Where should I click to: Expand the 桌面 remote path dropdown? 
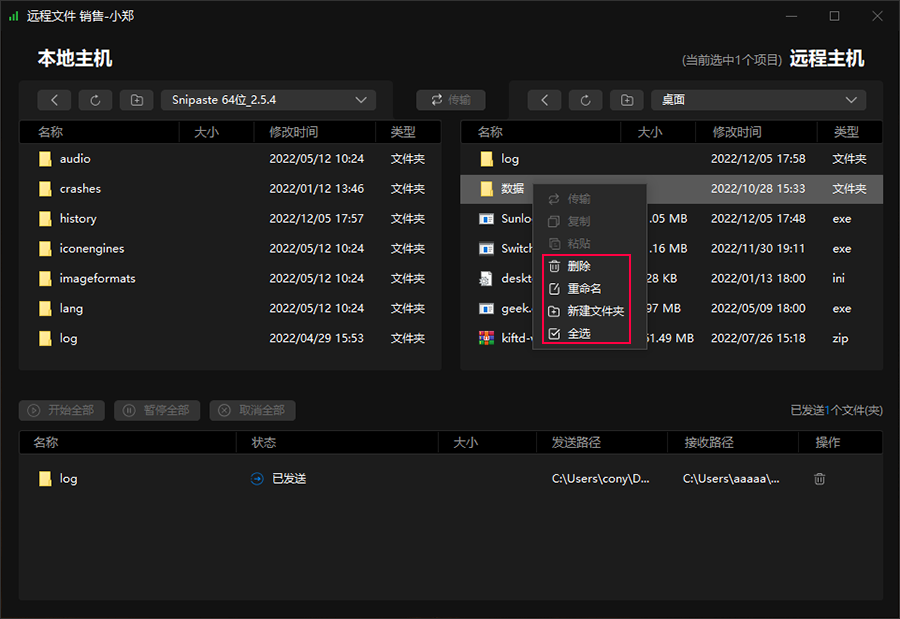758,100
